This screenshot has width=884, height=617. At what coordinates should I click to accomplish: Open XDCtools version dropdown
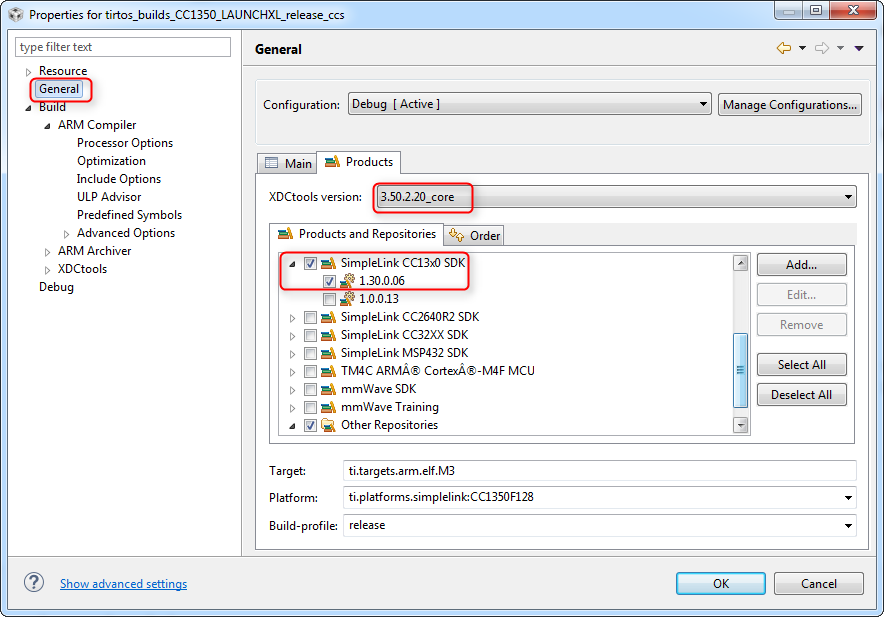[x=616, y=197]
